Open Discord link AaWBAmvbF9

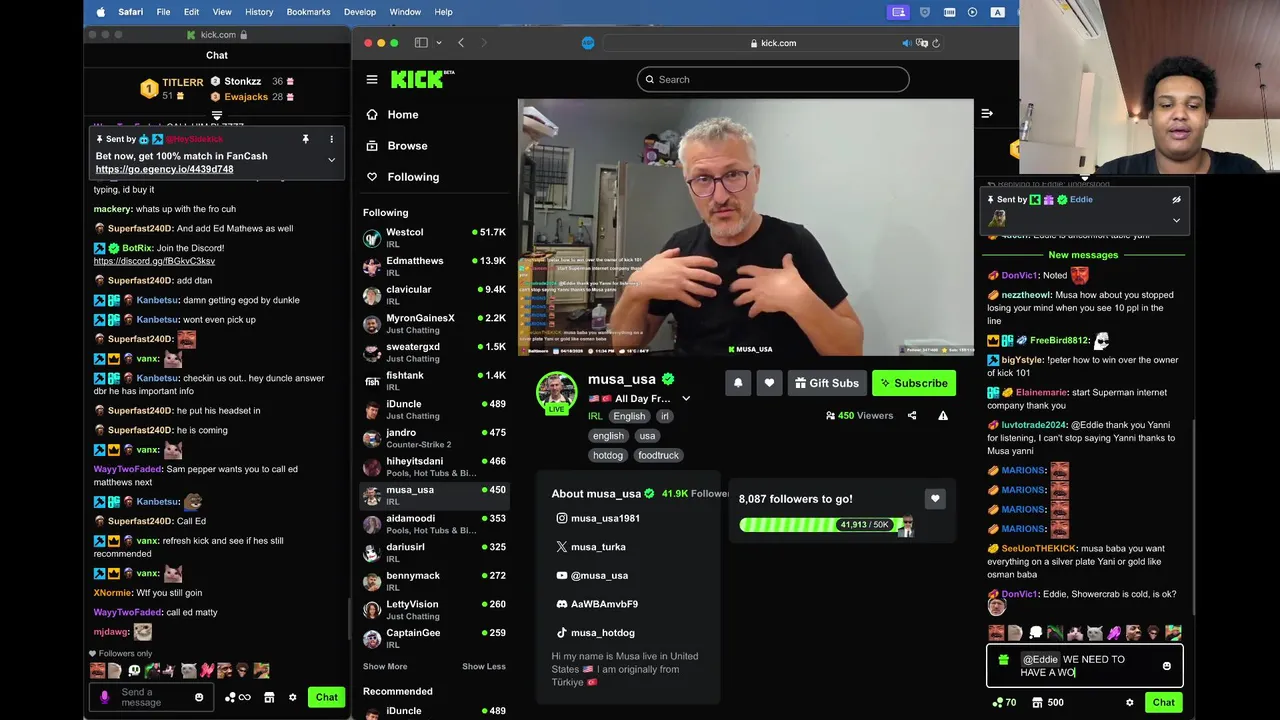point(597,604)
